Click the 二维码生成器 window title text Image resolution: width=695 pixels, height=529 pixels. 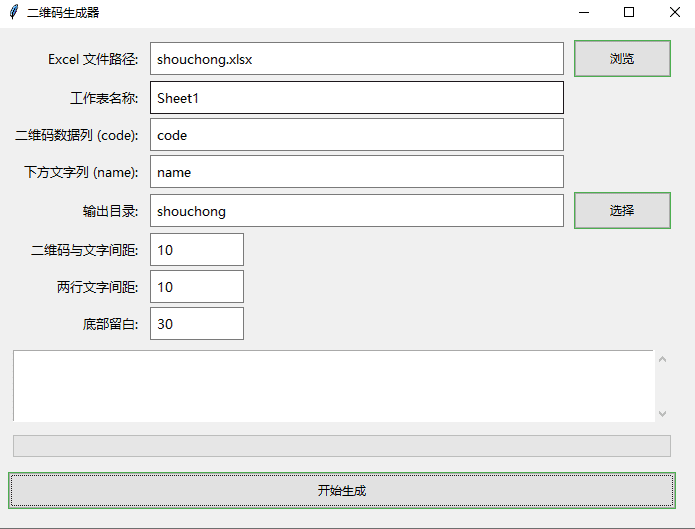pyautogui.click(x=63, y=13)
